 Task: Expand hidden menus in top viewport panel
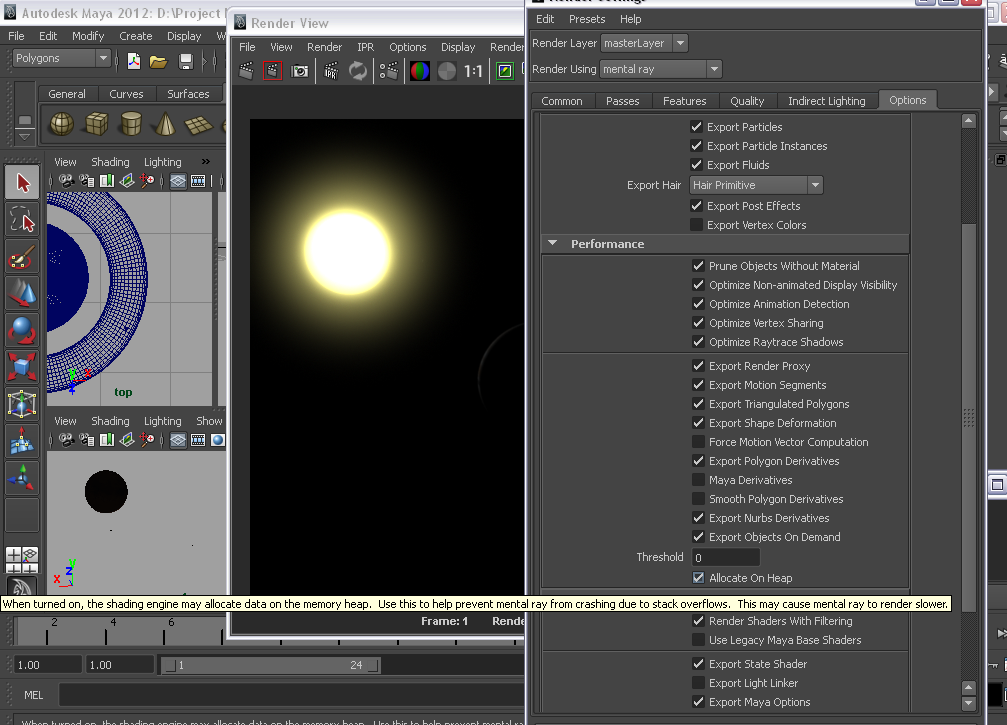tap(206, 161)
